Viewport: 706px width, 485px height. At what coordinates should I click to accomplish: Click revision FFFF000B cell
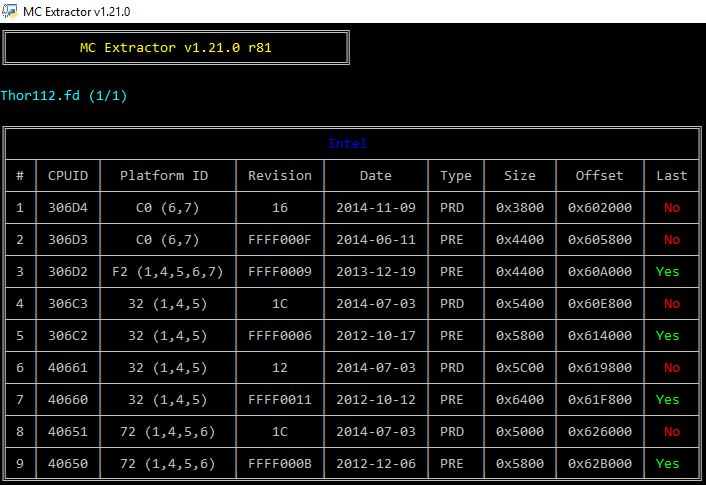pos(280,464)
